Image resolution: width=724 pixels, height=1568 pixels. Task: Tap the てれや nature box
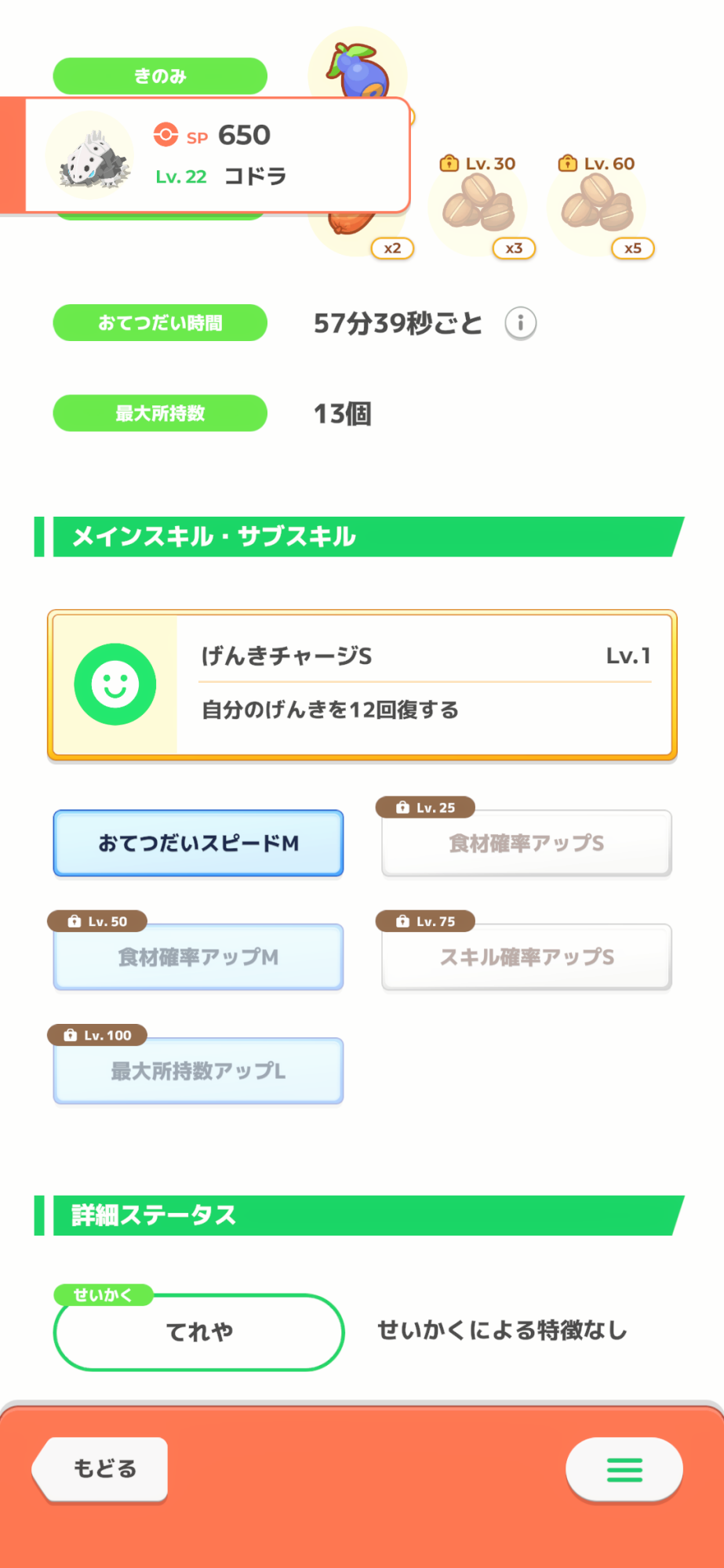click(x=199, y=1331)
